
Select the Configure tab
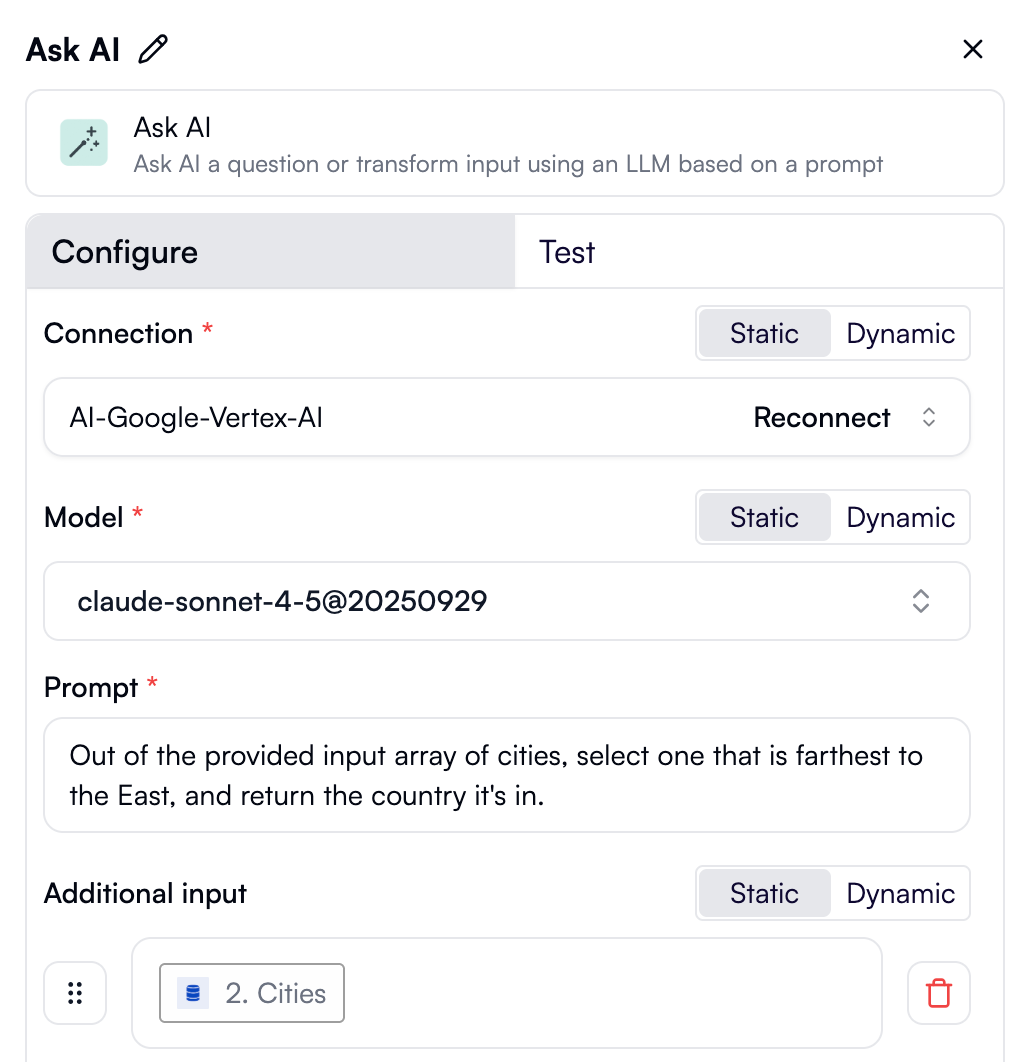(x=124, y=252)
